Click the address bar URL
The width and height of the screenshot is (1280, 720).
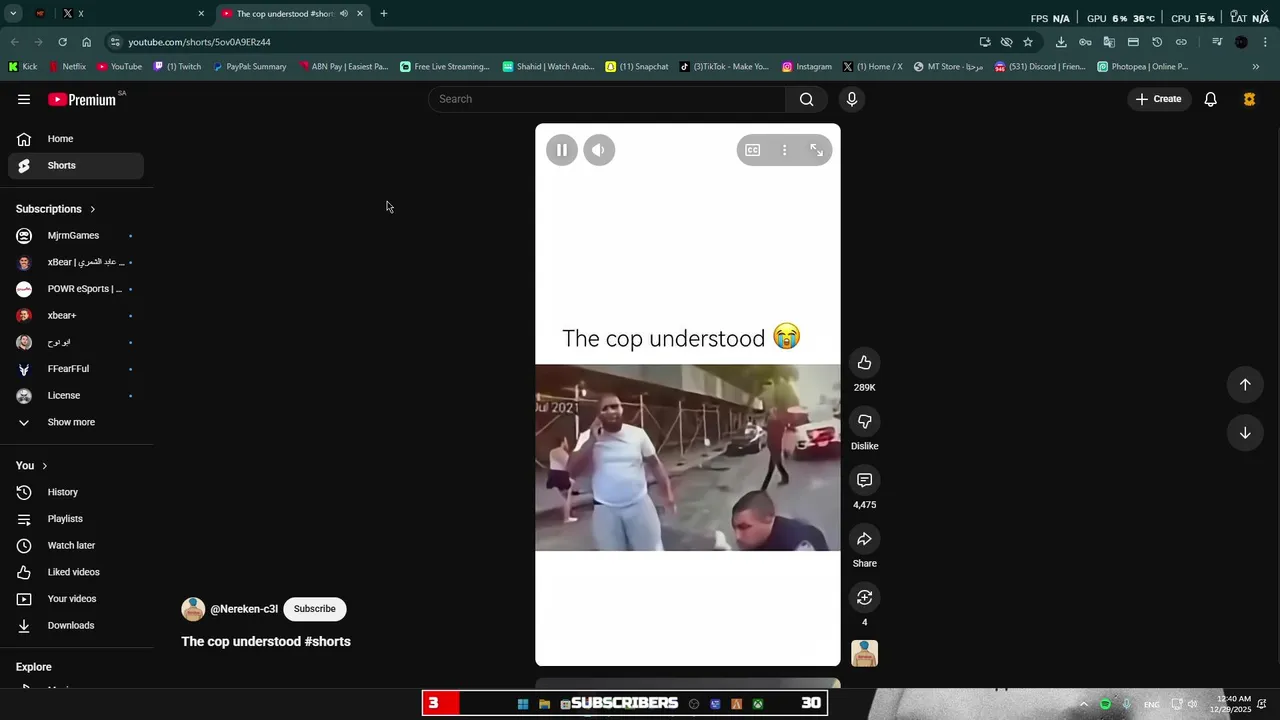click(199, 42)
